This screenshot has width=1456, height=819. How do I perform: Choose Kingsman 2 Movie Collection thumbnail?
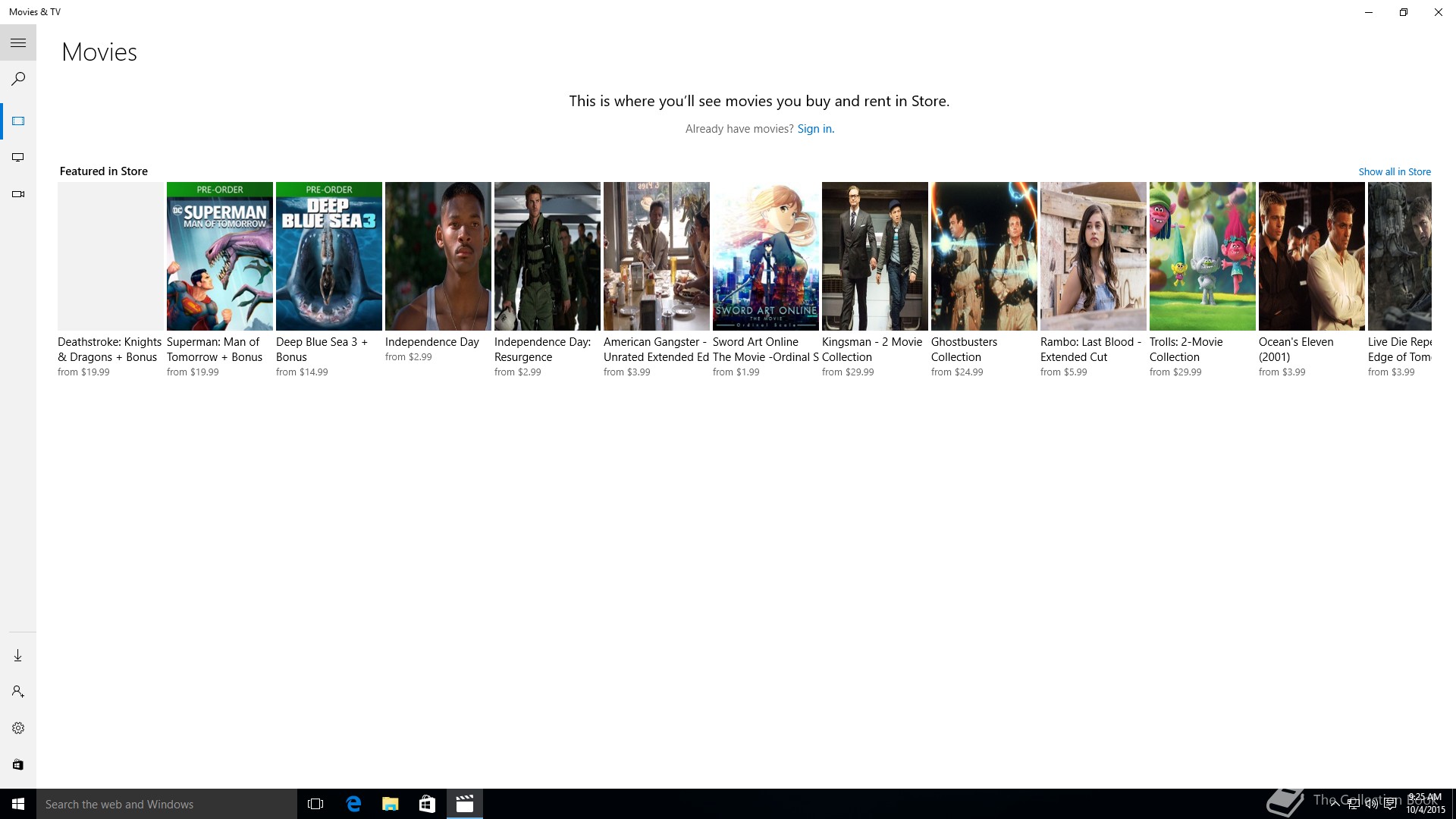click(875, 256)
